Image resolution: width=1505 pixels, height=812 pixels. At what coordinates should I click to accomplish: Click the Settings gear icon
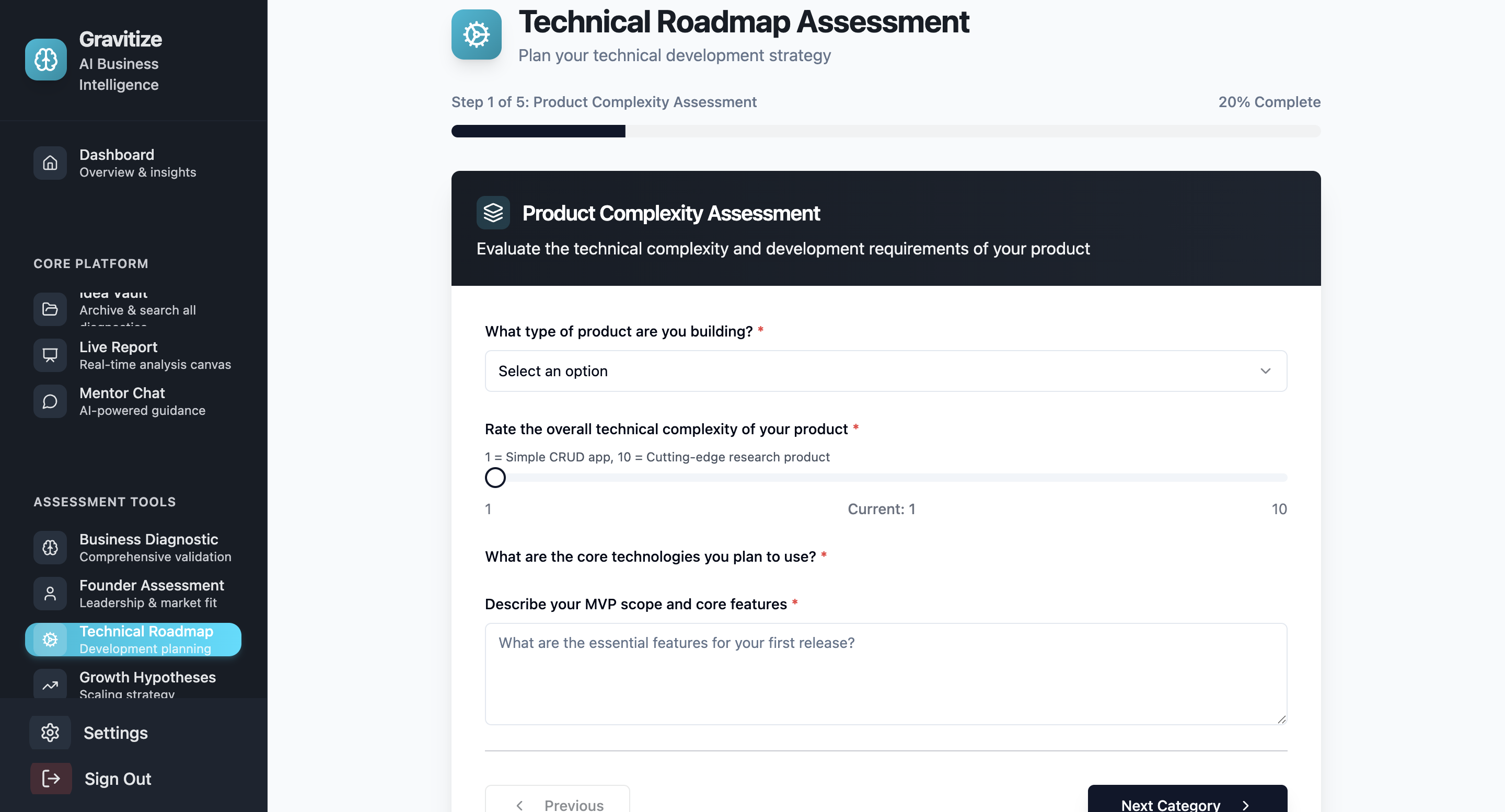[50, 733]
